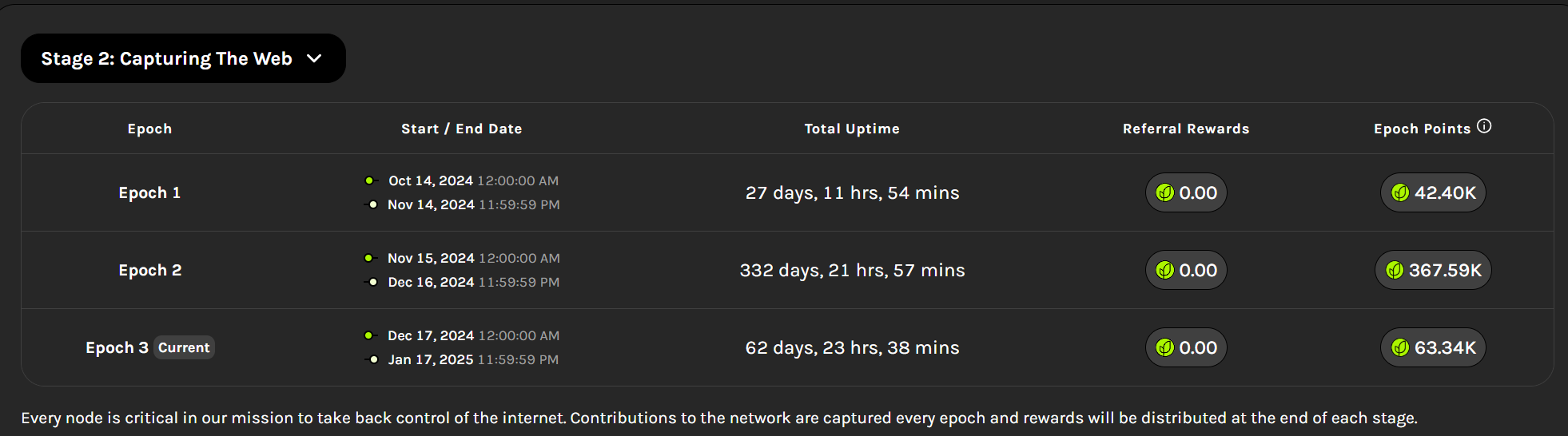
Task: Click the Referral Rewards column header
Action: pyautogui.click(x=1186, y=129)
